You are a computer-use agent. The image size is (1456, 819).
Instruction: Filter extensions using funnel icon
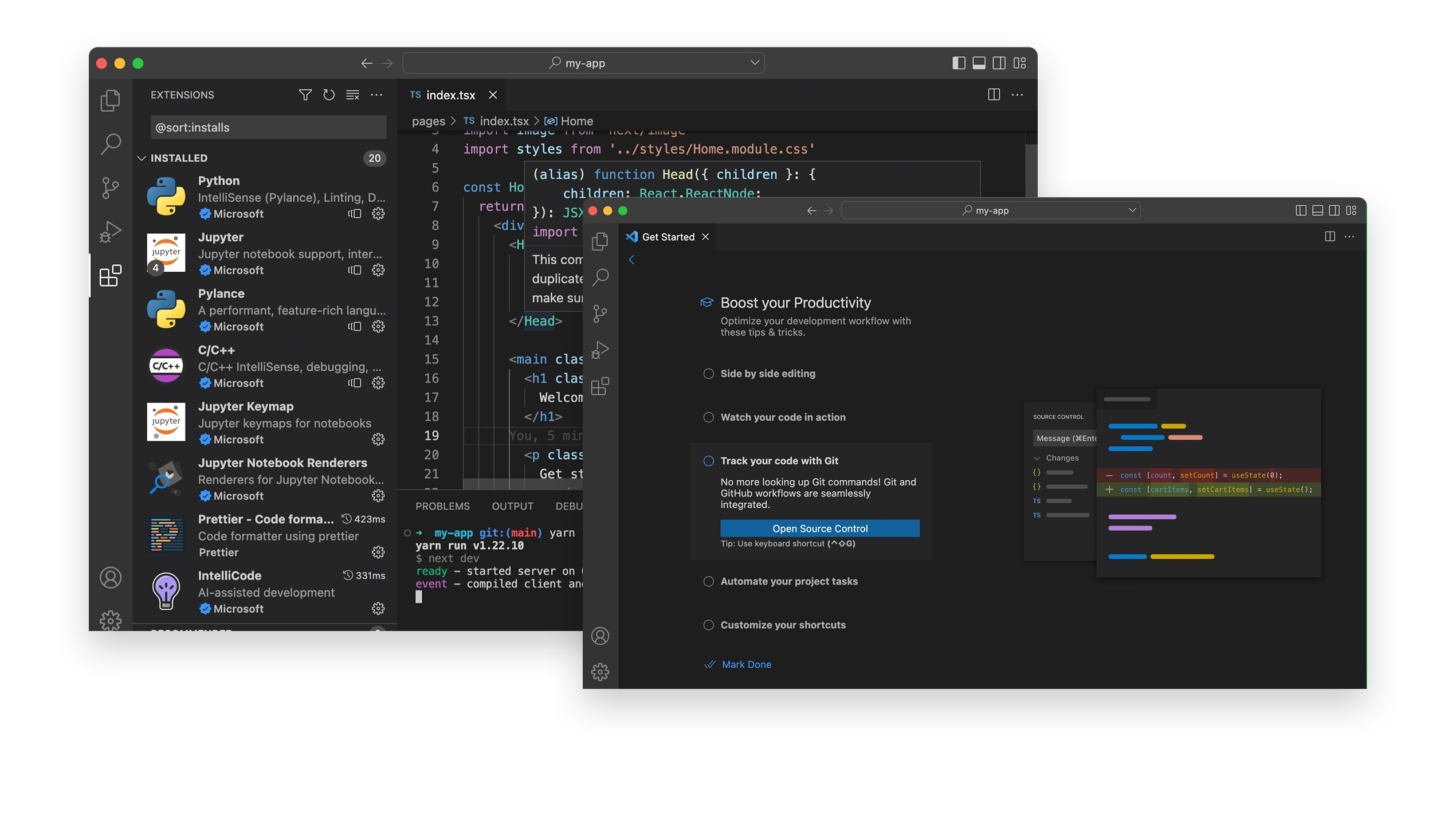point(305,95)
